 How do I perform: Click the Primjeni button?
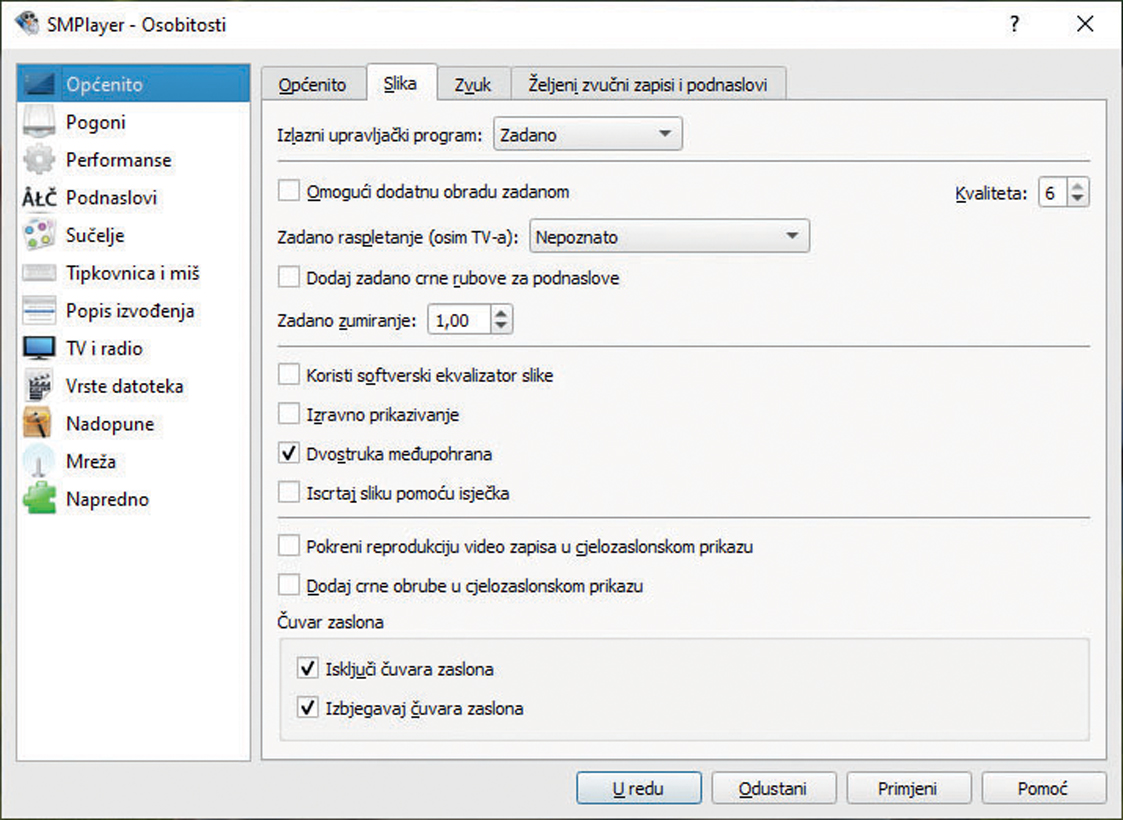tap(907, 788)
